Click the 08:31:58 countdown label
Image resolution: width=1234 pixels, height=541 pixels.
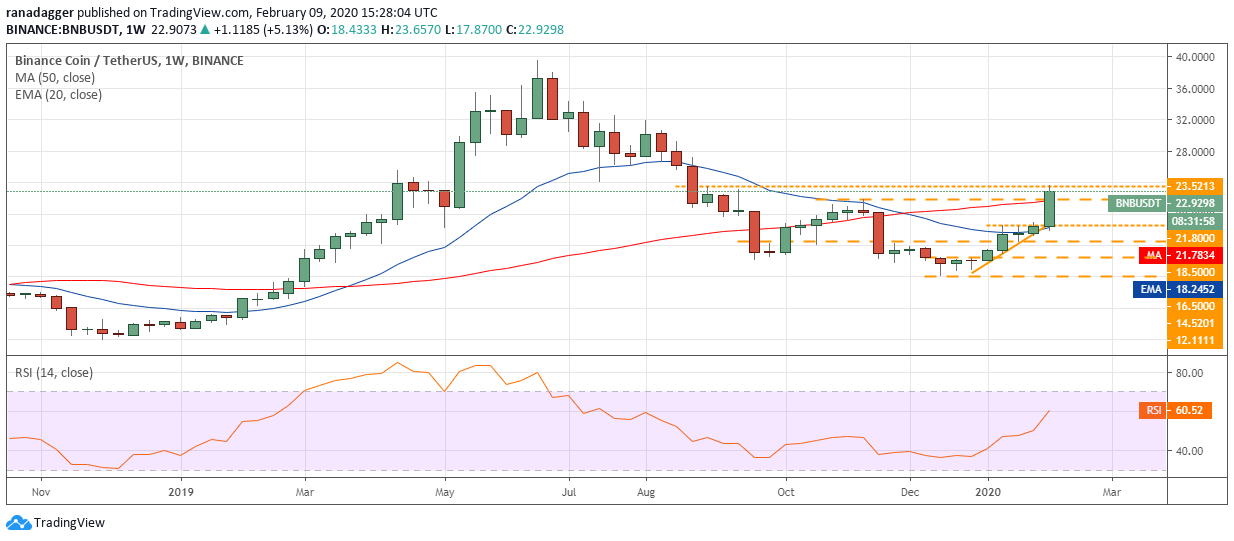pyautogui.click(x=1194, y=221)
